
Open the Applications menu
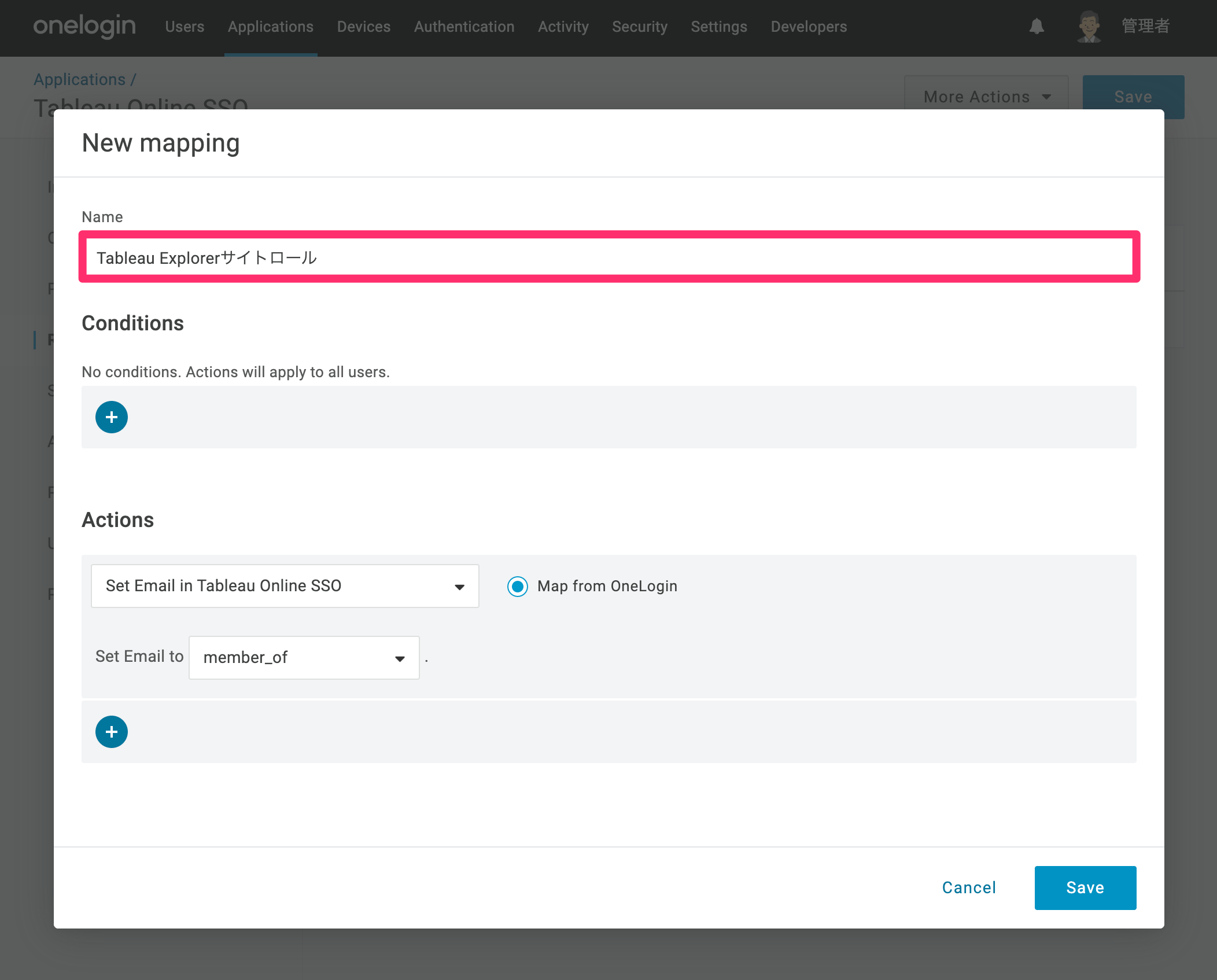[271, 27]
